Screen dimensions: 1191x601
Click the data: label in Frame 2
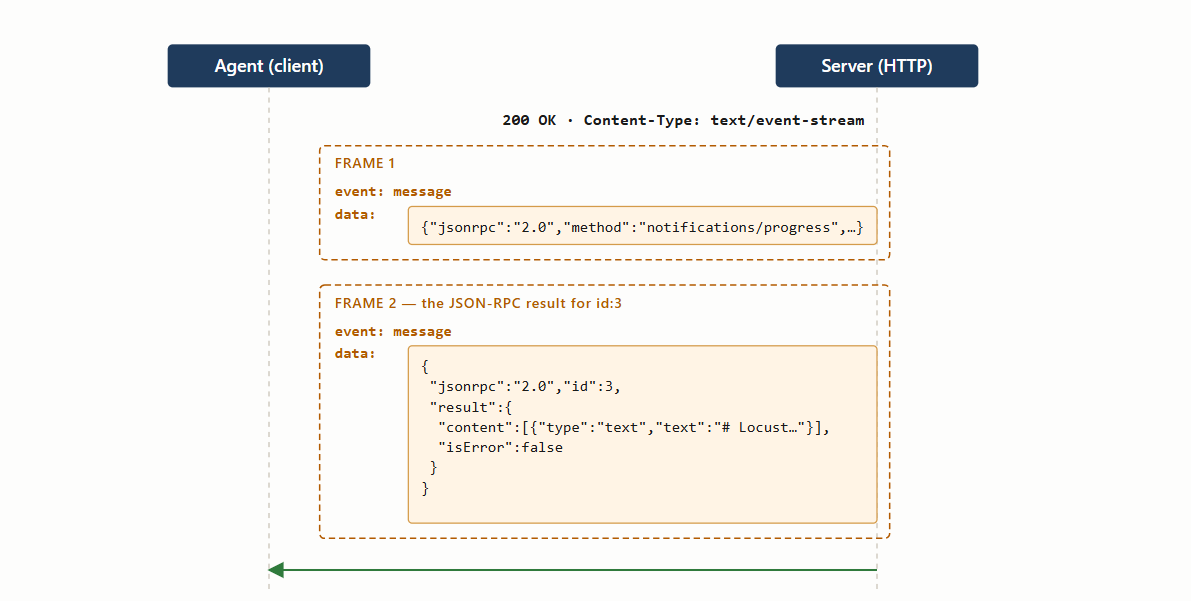(355, 353)
